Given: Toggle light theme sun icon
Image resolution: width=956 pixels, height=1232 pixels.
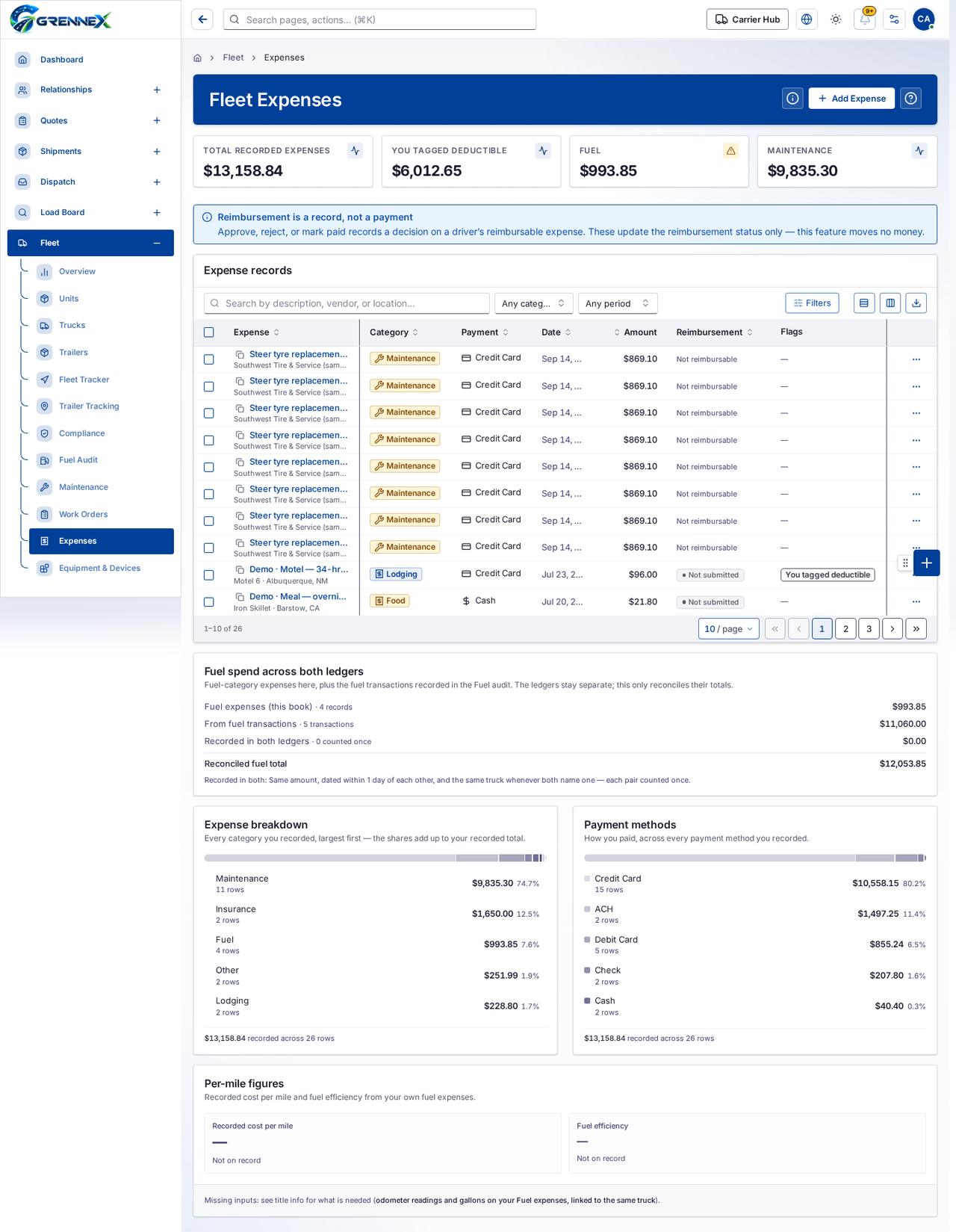Looking at the screenshot, I should pyautogui.click(x=836, y=19).
